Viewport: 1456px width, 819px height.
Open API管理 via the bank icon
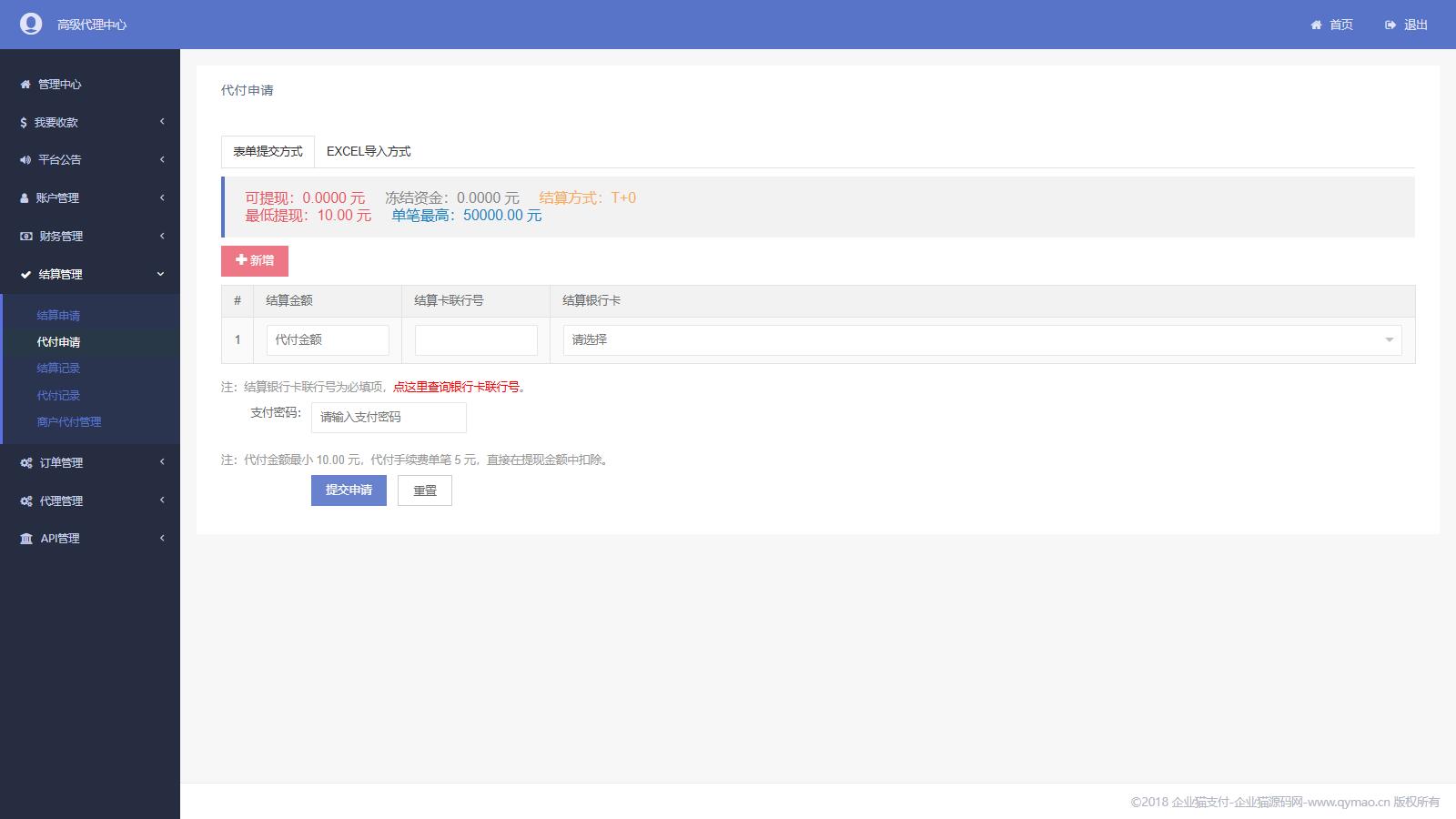pos(25,538)
